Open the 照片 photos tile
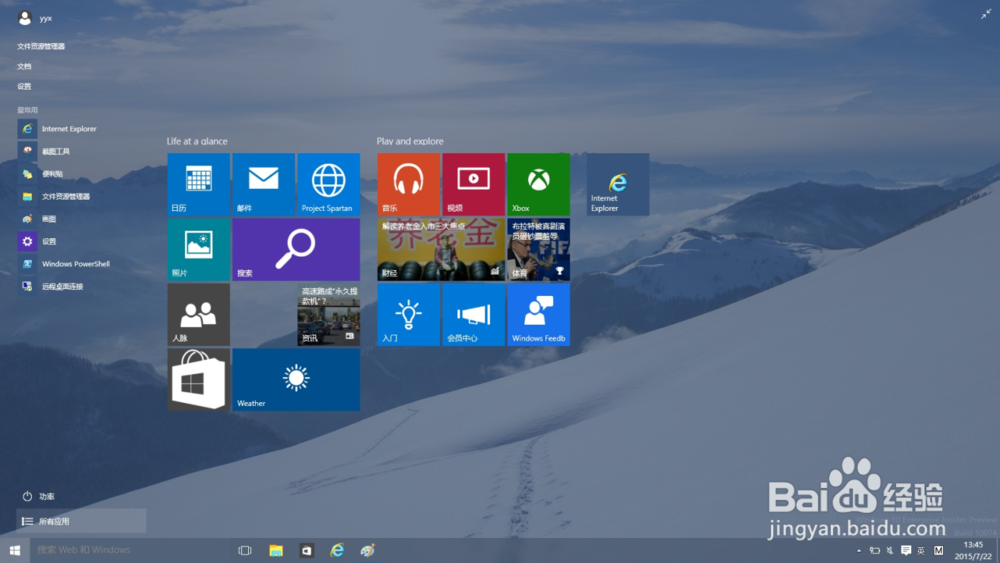Screen dimensions: 1000x563 [198, 249]
